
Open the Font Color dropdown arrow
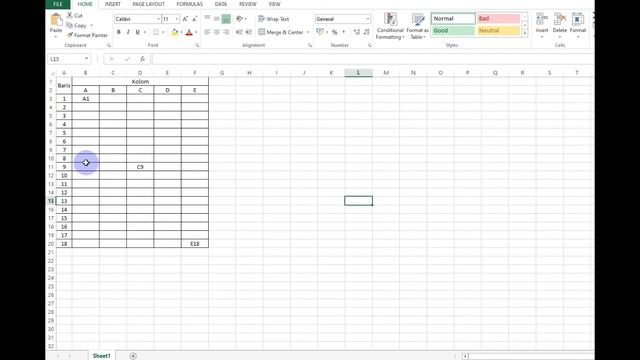tap(196, 32)
